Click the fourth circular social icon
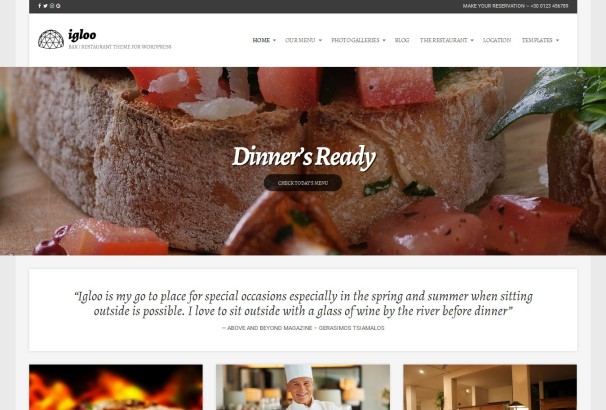This screenshot has width=606, height=410. [x=58, y=6]
